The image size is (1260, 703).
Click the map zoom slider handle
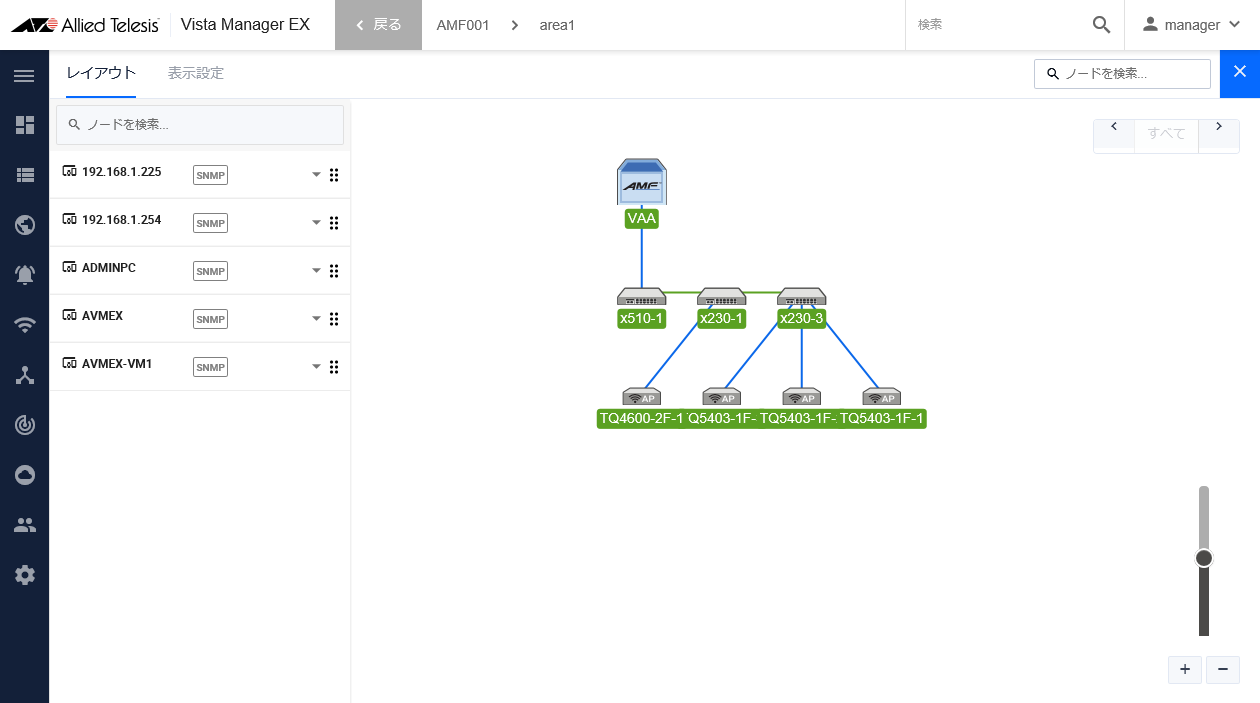point(1204,558)
